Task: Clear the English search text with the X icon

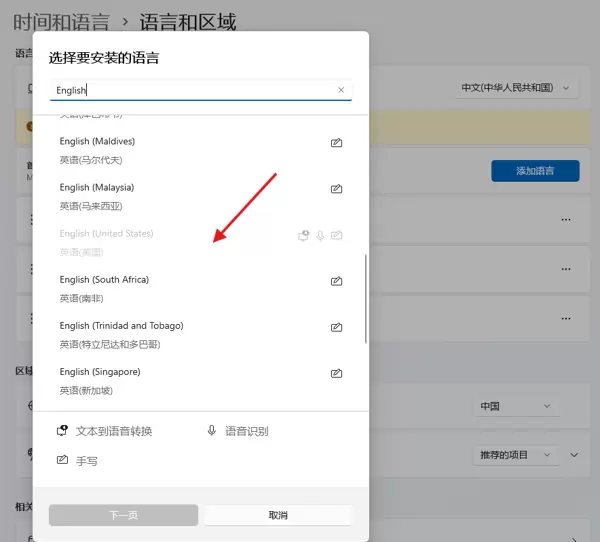Action: [340, 90]
